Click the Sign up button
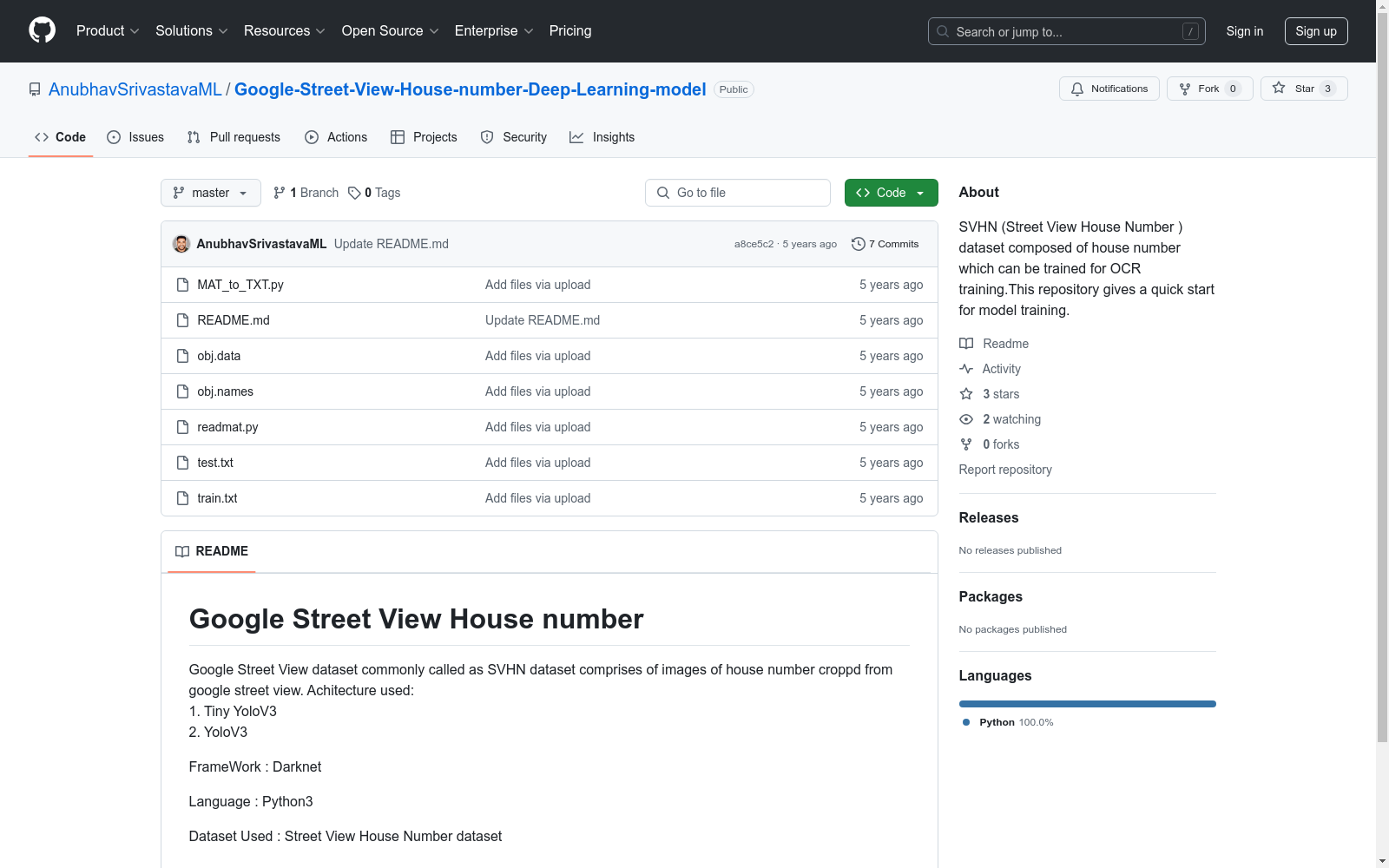Screen dimensions: 1389x868 1316,31
